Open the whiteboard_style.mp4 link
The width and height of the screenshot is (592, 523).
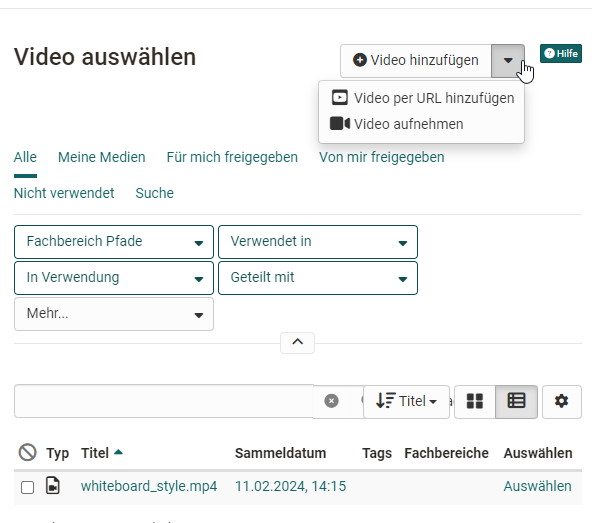149,486
